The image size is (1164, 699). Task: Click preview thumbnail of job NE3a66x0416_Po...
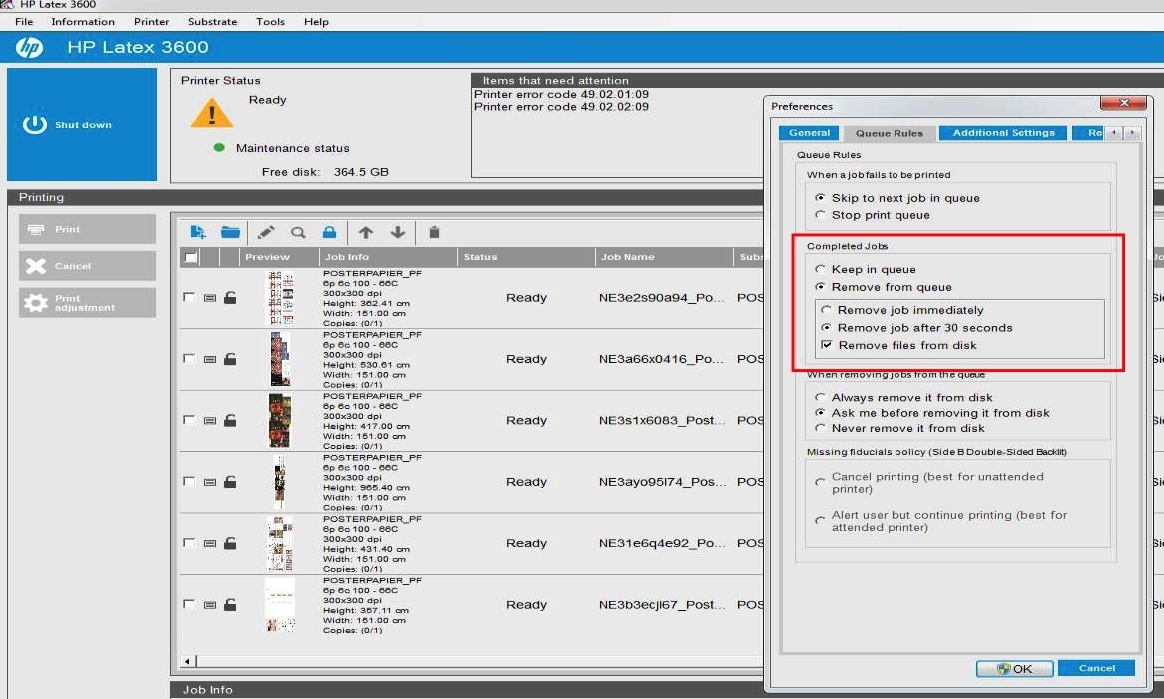pos(280,358)
